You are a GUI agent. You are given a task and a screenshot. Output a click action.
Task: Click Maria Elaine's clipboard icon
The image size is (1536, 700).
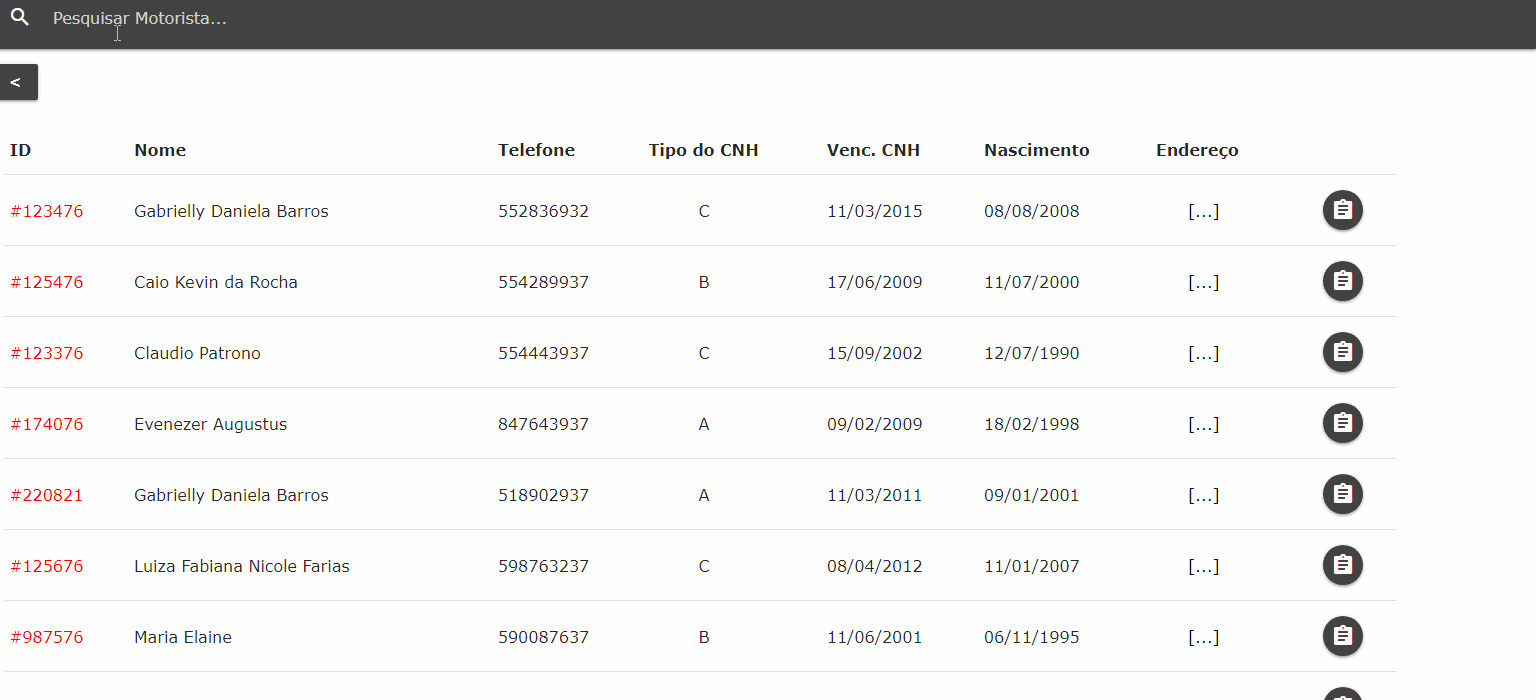[1342, 636]
